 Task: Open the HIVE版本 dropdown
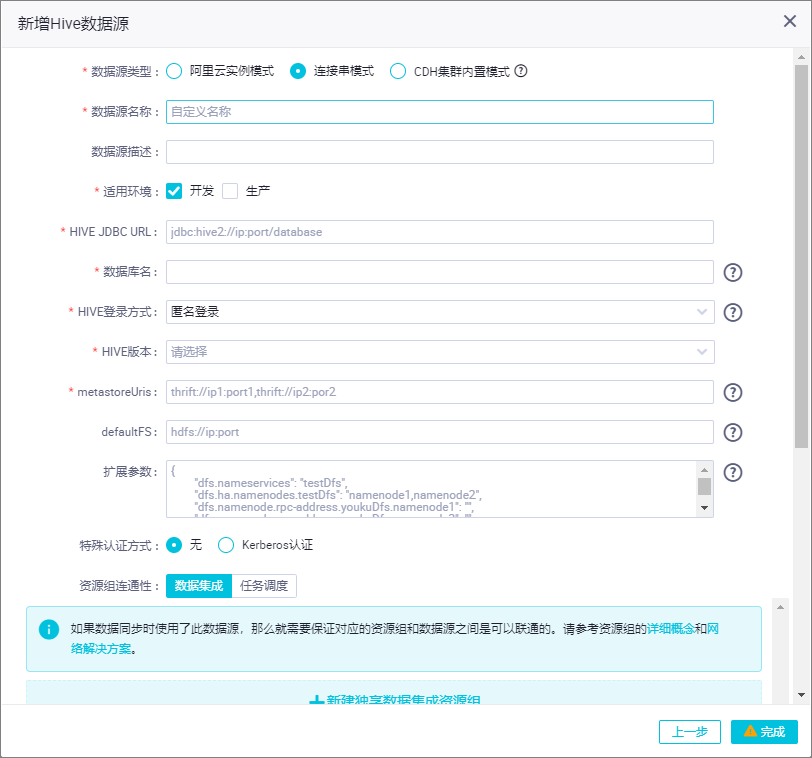click(440, 352)
